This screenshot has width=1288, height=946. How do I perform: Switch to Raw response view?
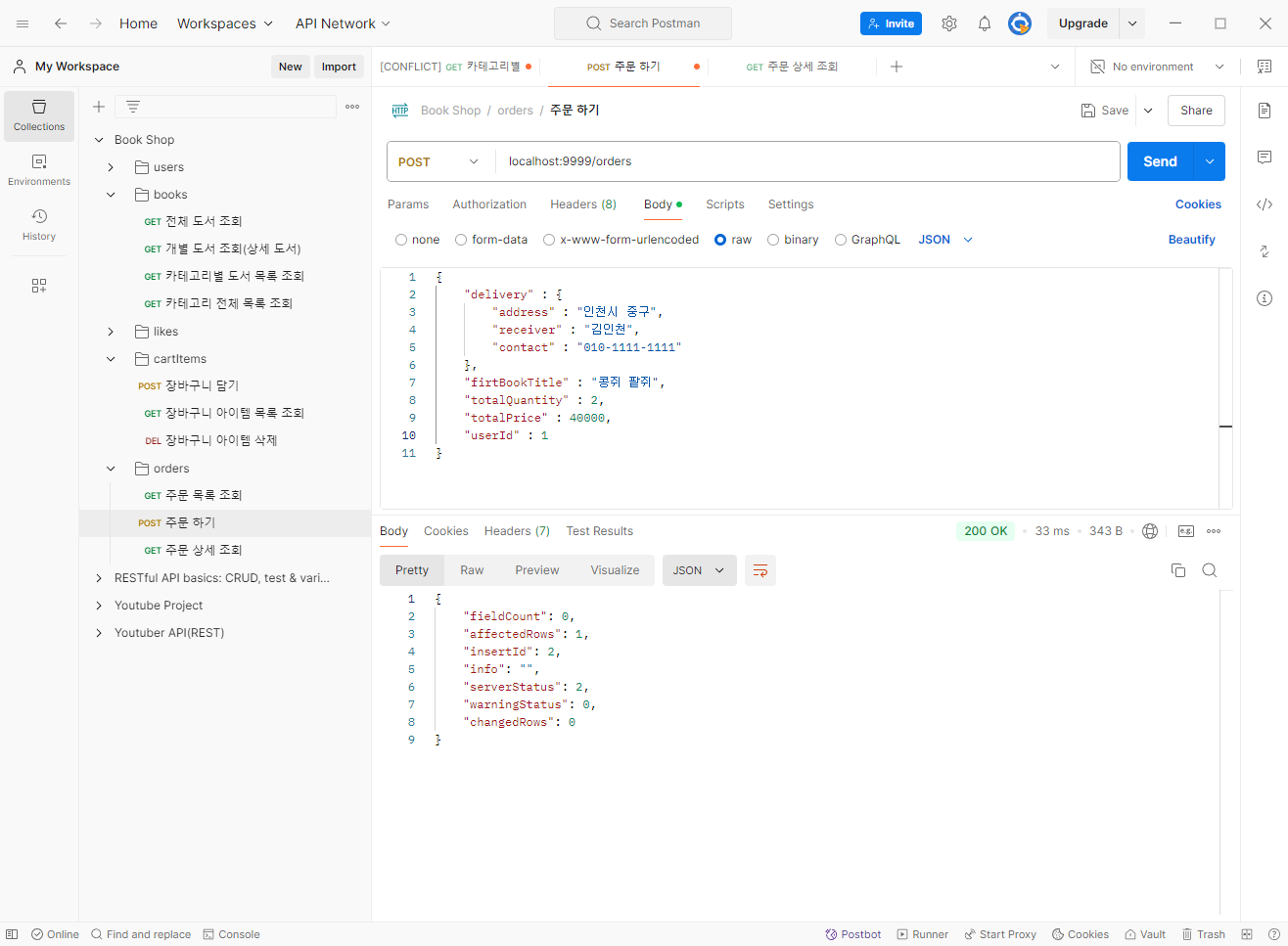coord(472,570)
